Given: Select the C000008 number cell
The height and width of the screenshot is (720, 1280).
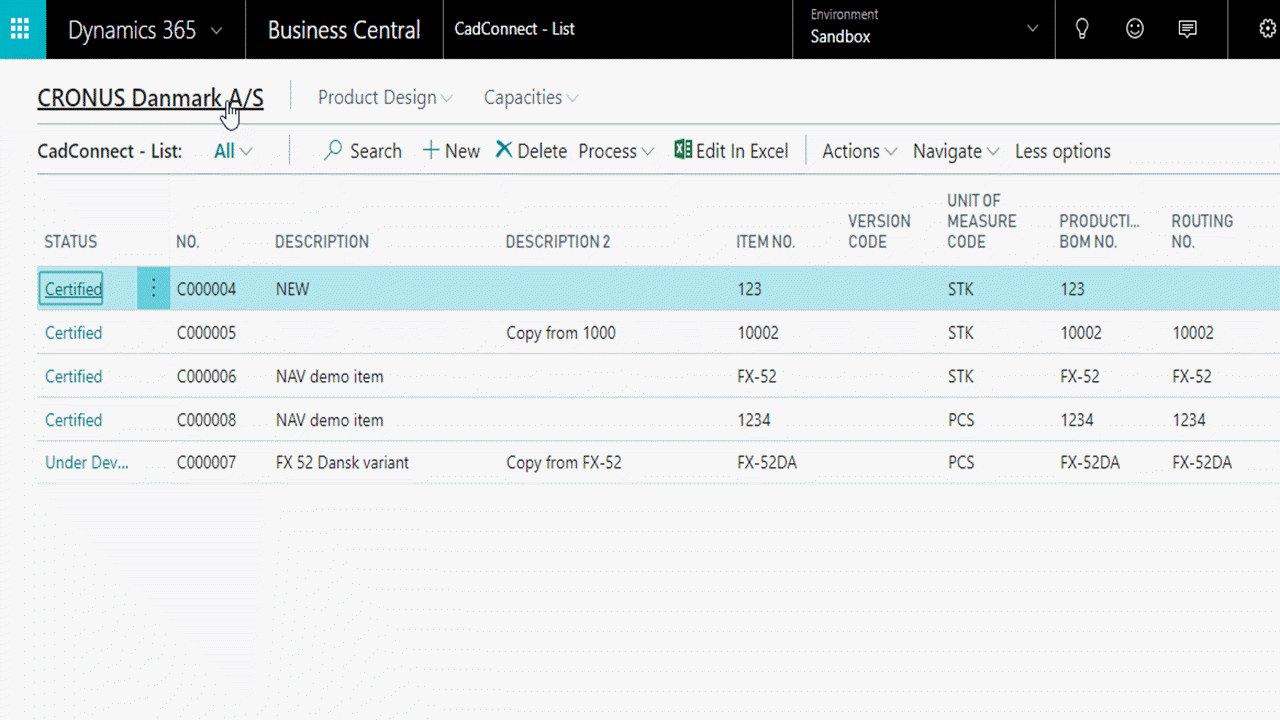Looking at the screenshot, I should 207,420.
